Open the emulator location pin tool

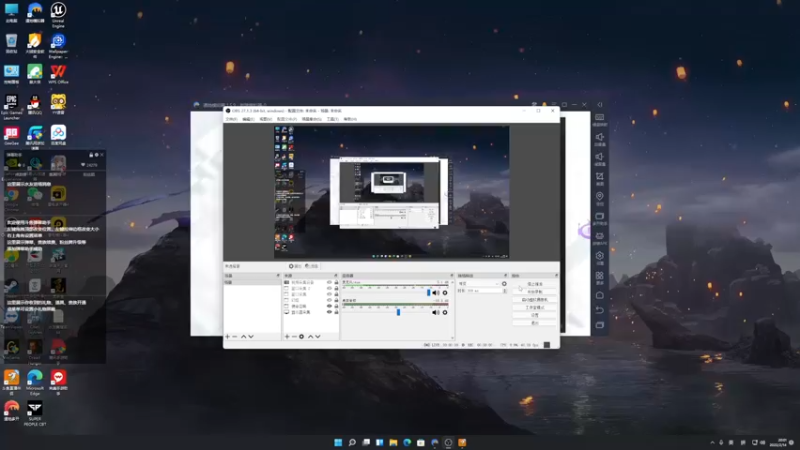coord(599,196)
